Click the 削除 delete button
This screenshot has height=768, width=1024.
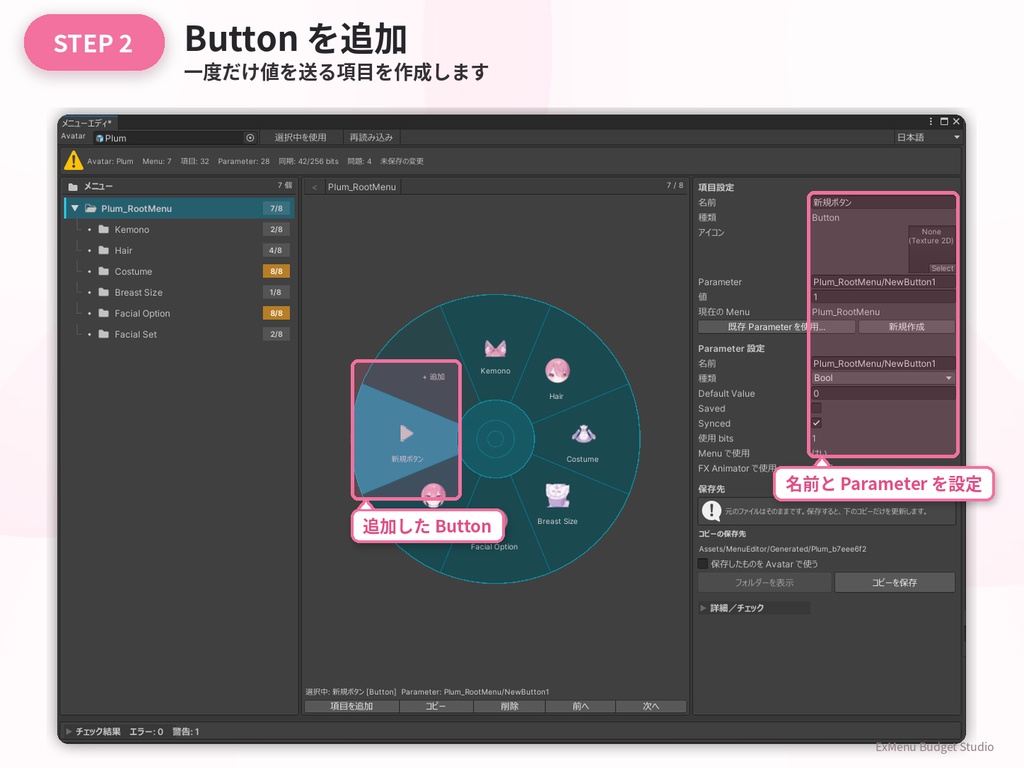click(509, 706)
